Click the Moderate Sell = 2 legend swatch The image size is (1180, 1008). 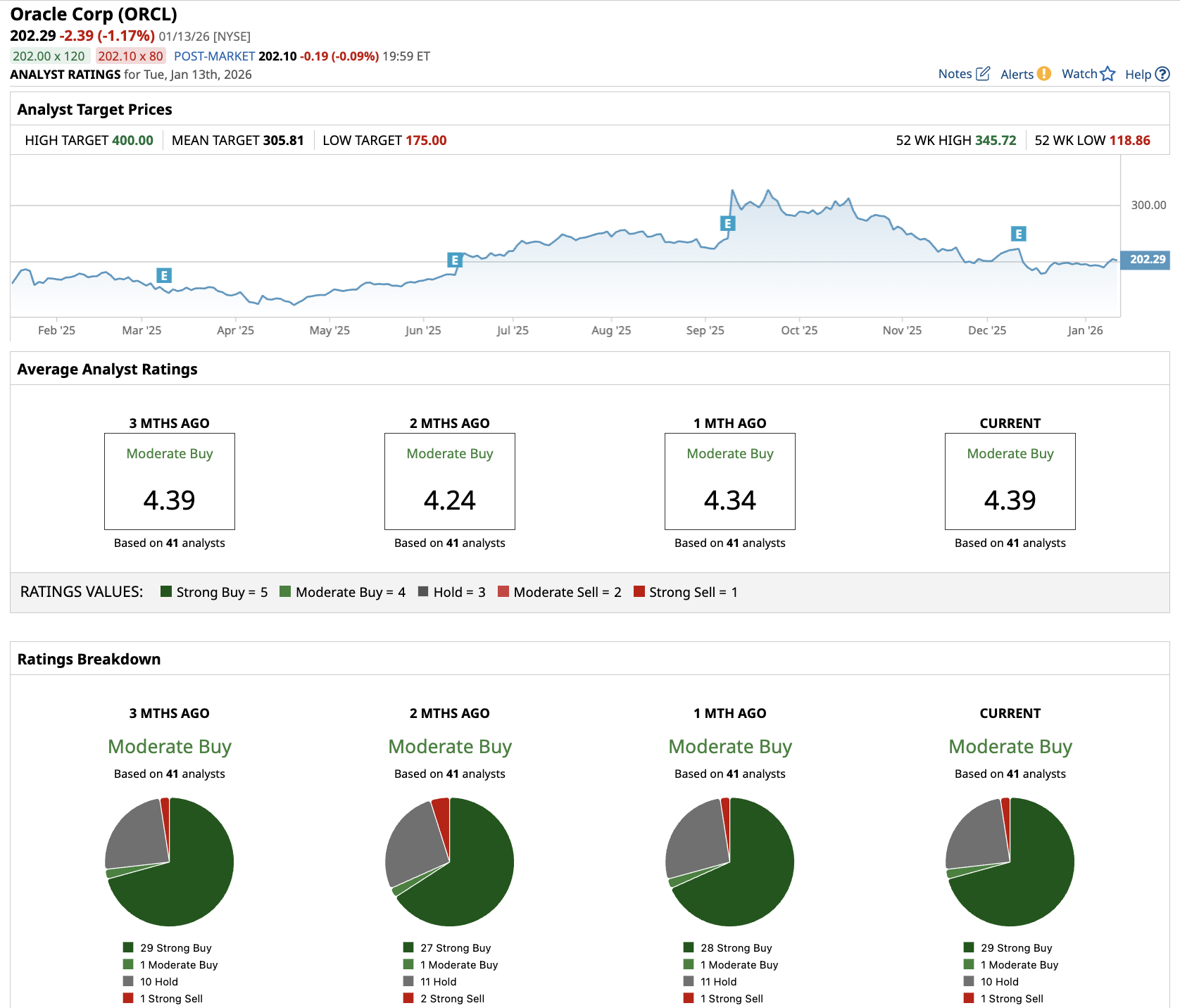tap(503, 591)
